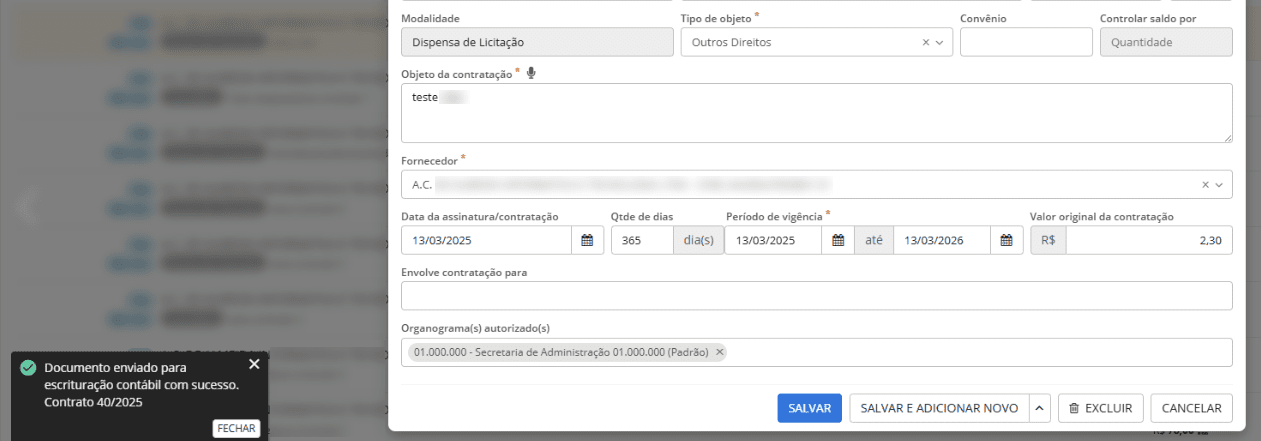1261x441 pixels.
Task: Open calendar for vigência start date 13/03/2025
Action: click(x=838, y=240)
